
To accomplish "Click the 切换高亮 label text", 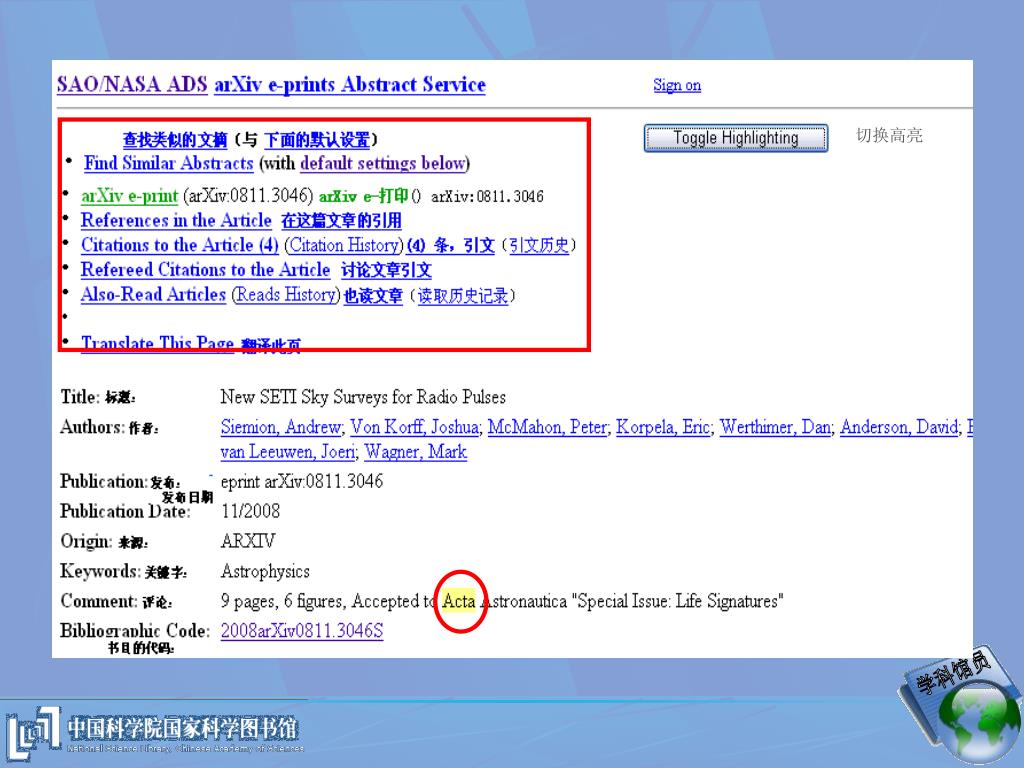I will pyautogui.click(x=889, y=136).
